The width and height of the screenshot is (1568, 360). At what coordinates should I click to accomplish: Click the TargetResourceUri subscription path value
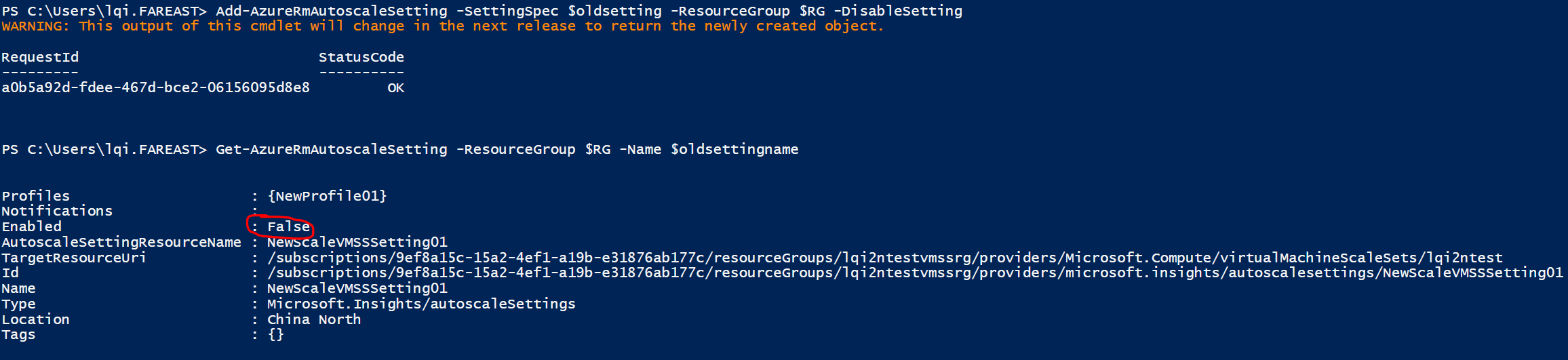coord(884,258)
